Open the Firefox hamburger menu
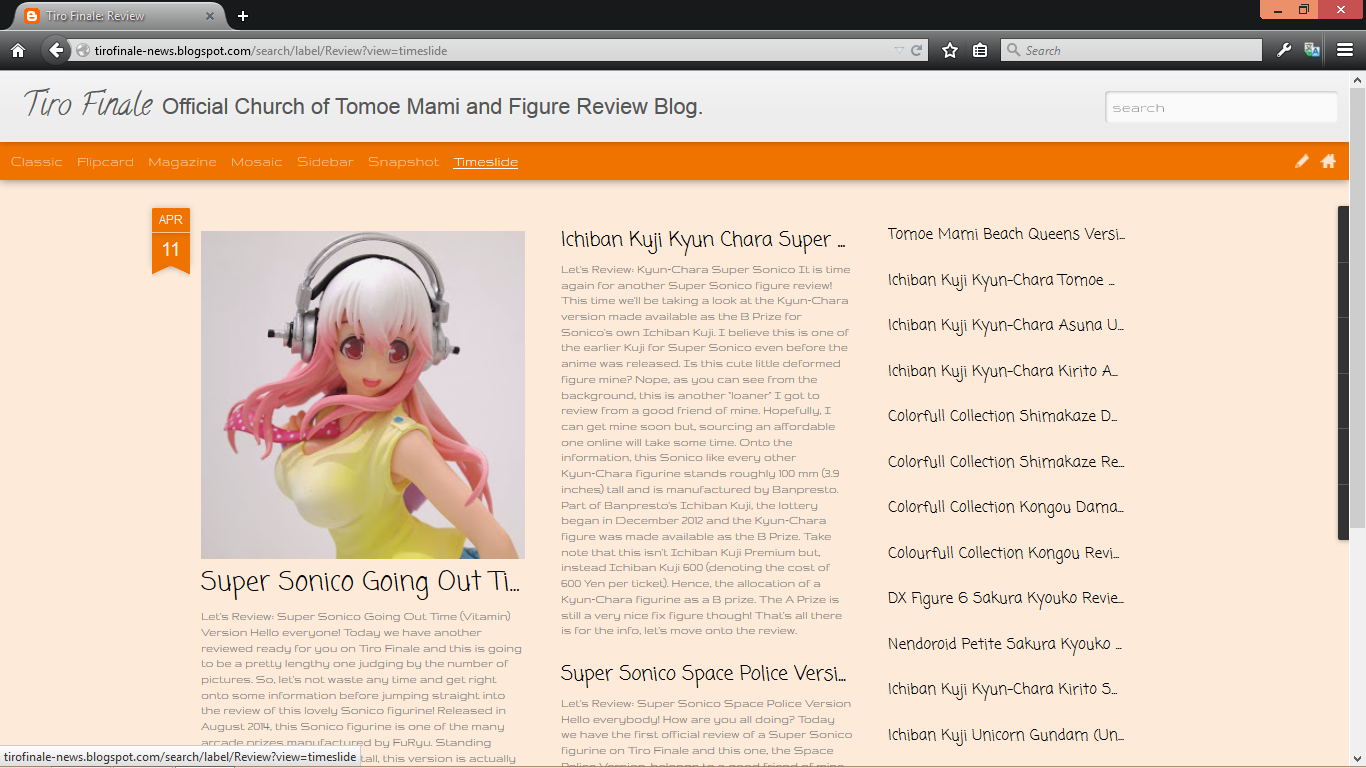This screenshot has height=768, width=1366. 1345,50
